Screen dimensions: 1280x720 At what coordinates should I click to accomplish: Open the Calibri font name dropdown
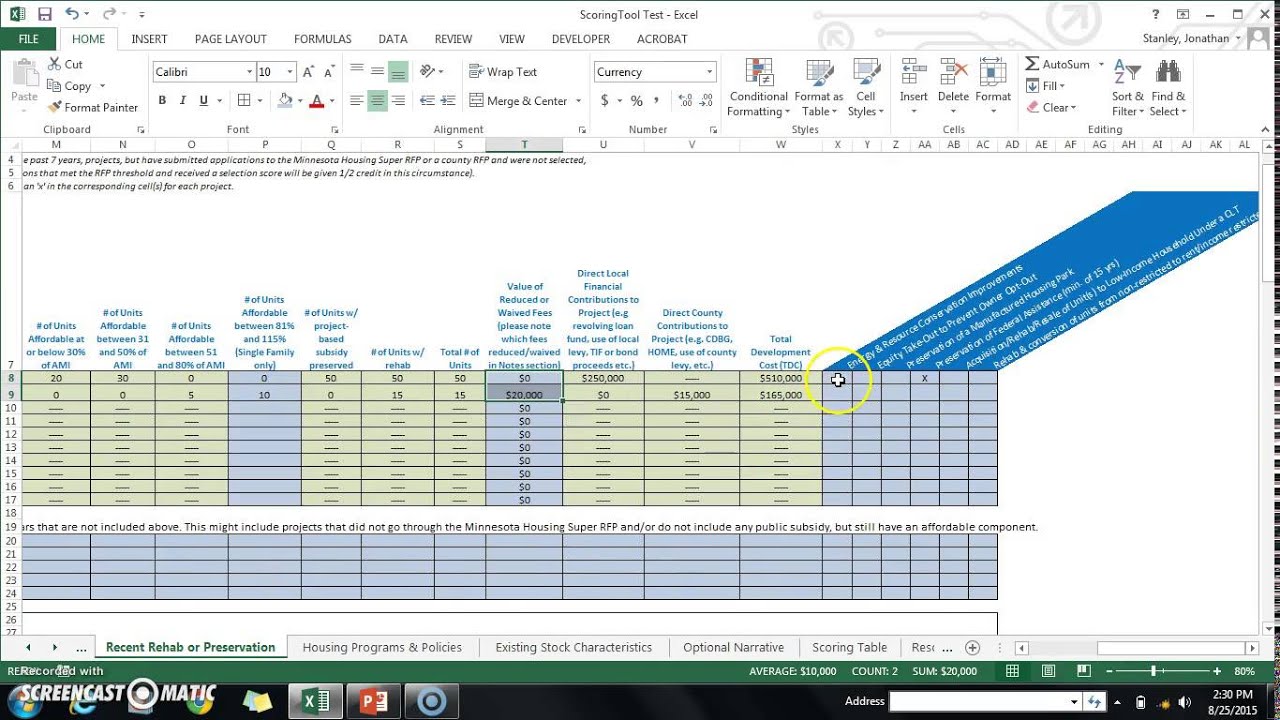(249, 72)
